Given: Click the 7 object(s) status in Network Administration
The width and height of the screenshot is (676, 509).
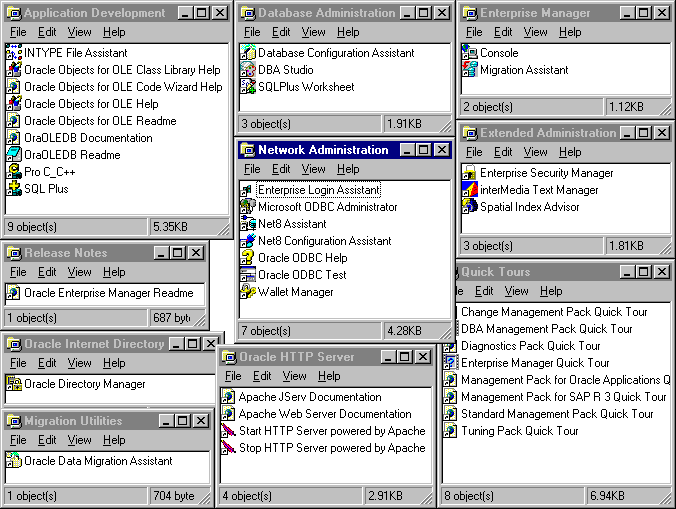Looking at the screenshot, I should tap(310, 331).
